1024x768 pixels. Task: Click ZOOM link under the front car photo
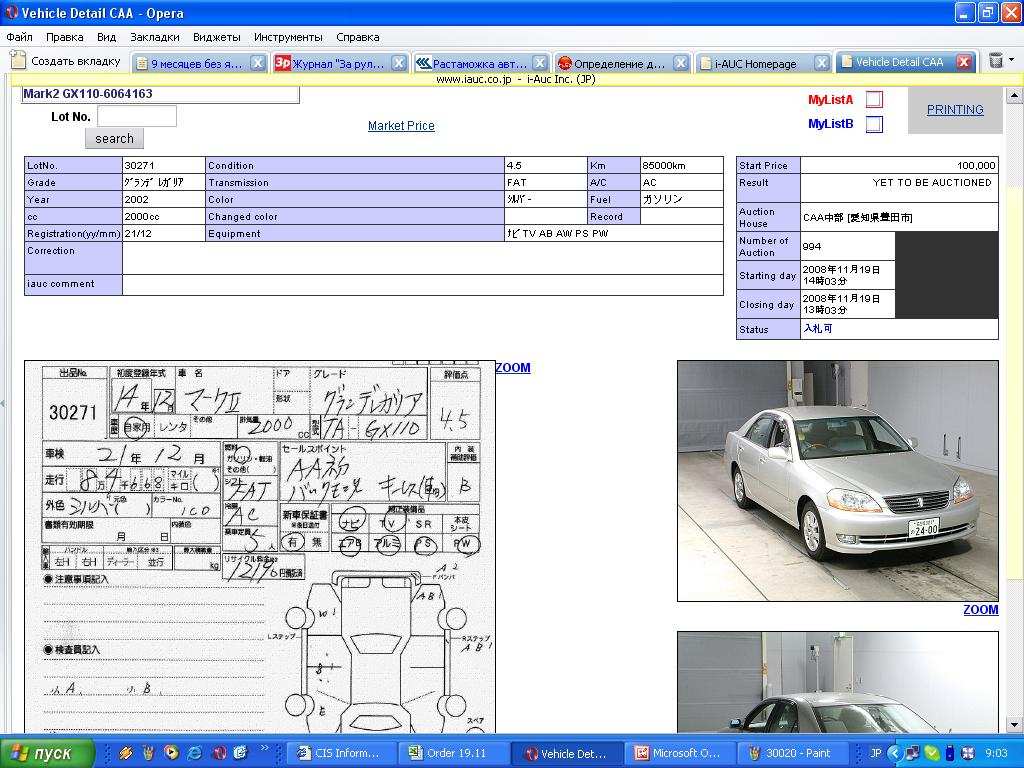click(x=981, y=610)
